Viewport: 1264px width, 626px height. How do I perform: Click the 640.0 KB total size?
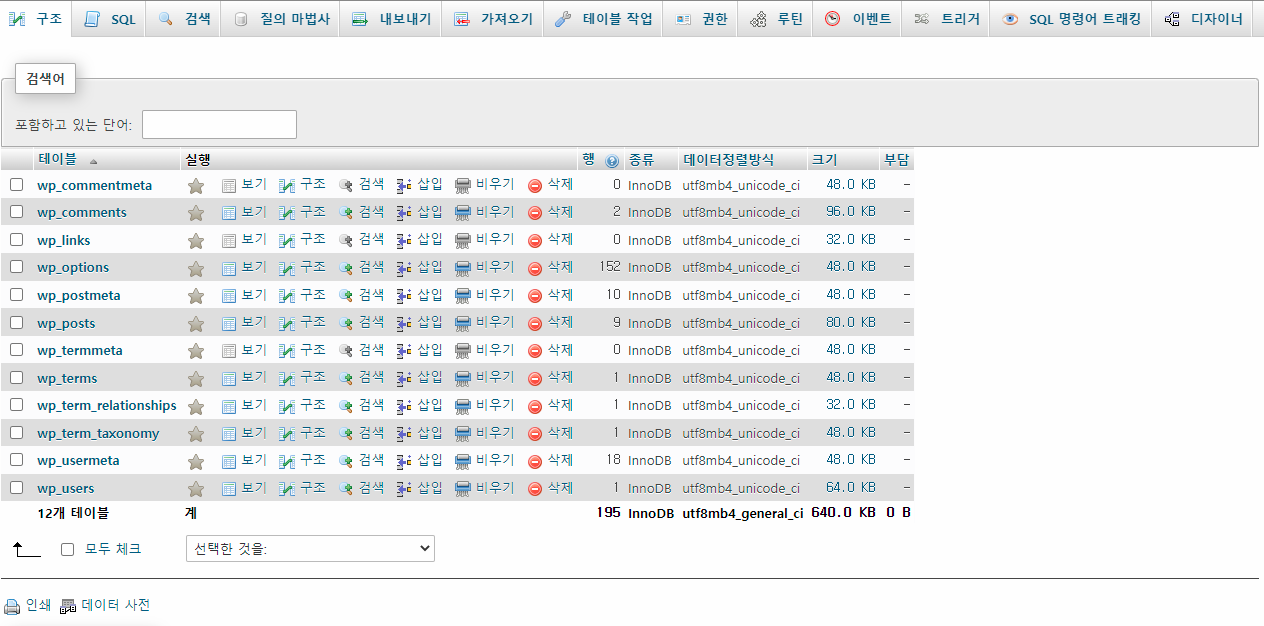(x=843, y=513)
